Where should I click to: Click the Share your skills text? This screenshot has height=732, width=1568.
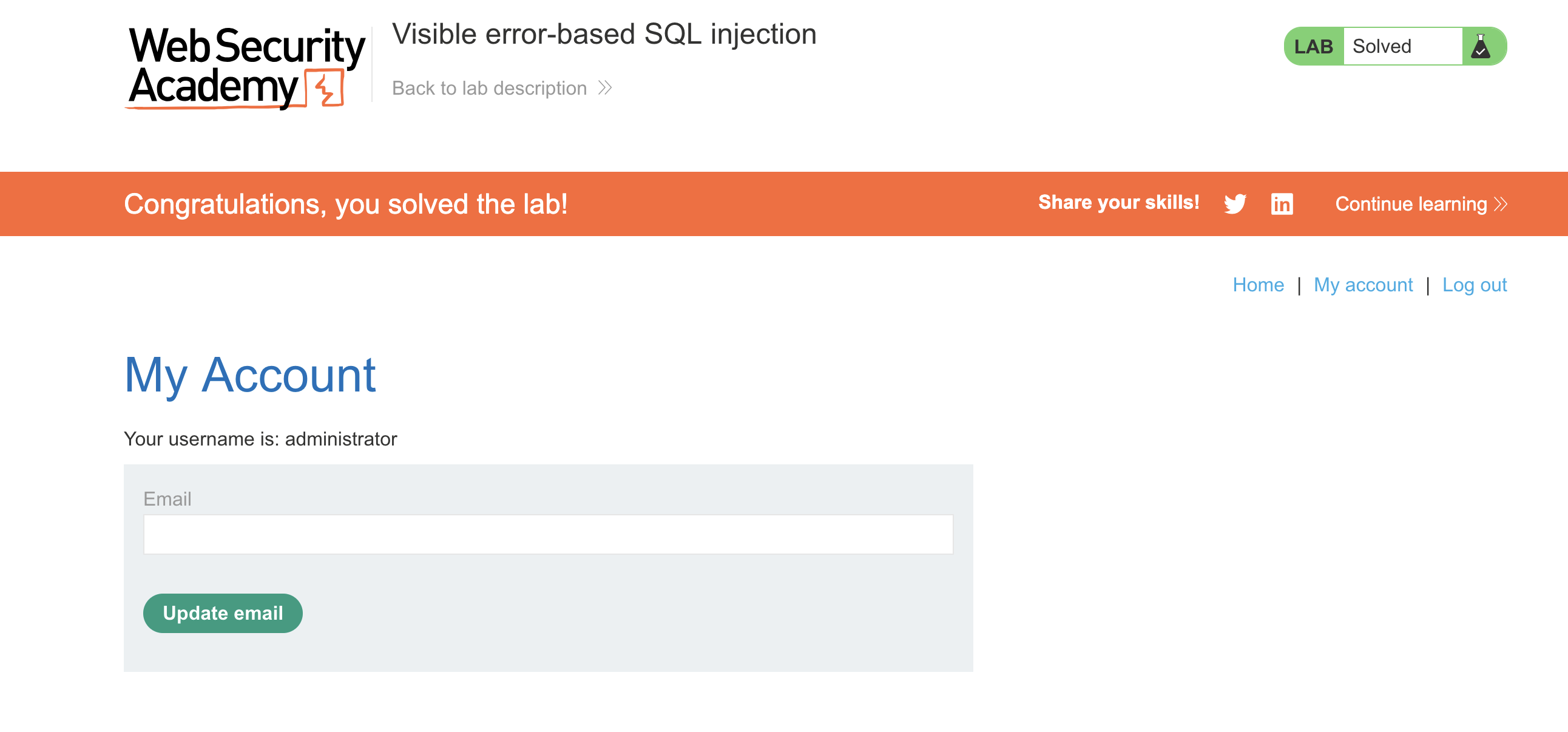click(x=1118, y=202)
